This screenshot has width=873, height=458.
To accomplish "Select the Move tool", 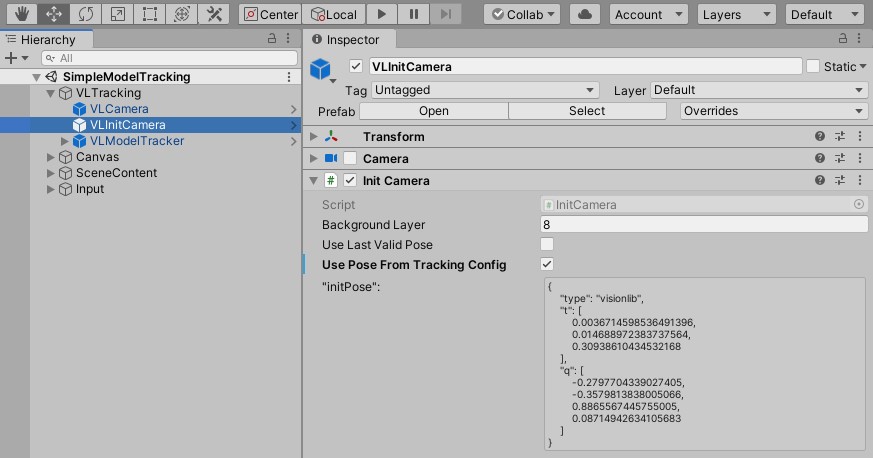I will click(53, 14).
